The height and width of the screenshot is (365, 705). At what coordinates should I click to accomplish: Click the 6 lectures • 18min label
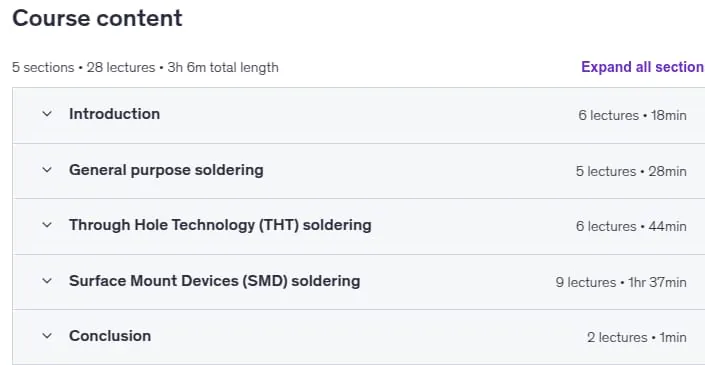(633, 116)
